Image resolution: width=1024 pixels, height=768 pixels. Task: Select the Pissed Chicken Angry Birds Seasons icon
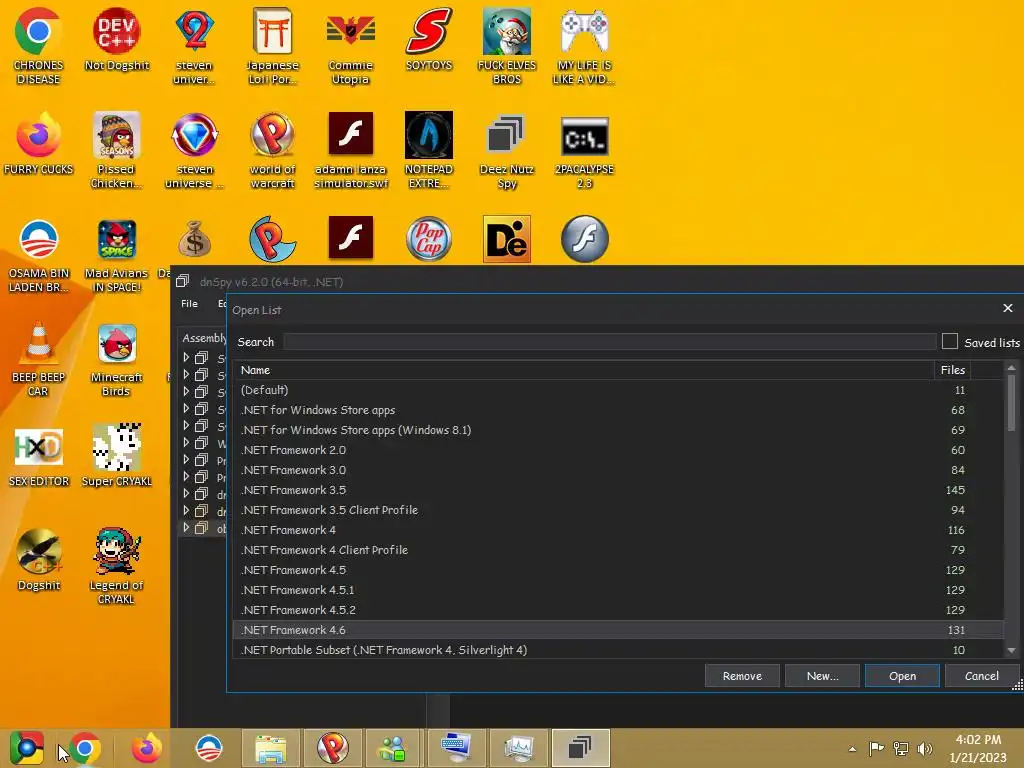(116, 150)
